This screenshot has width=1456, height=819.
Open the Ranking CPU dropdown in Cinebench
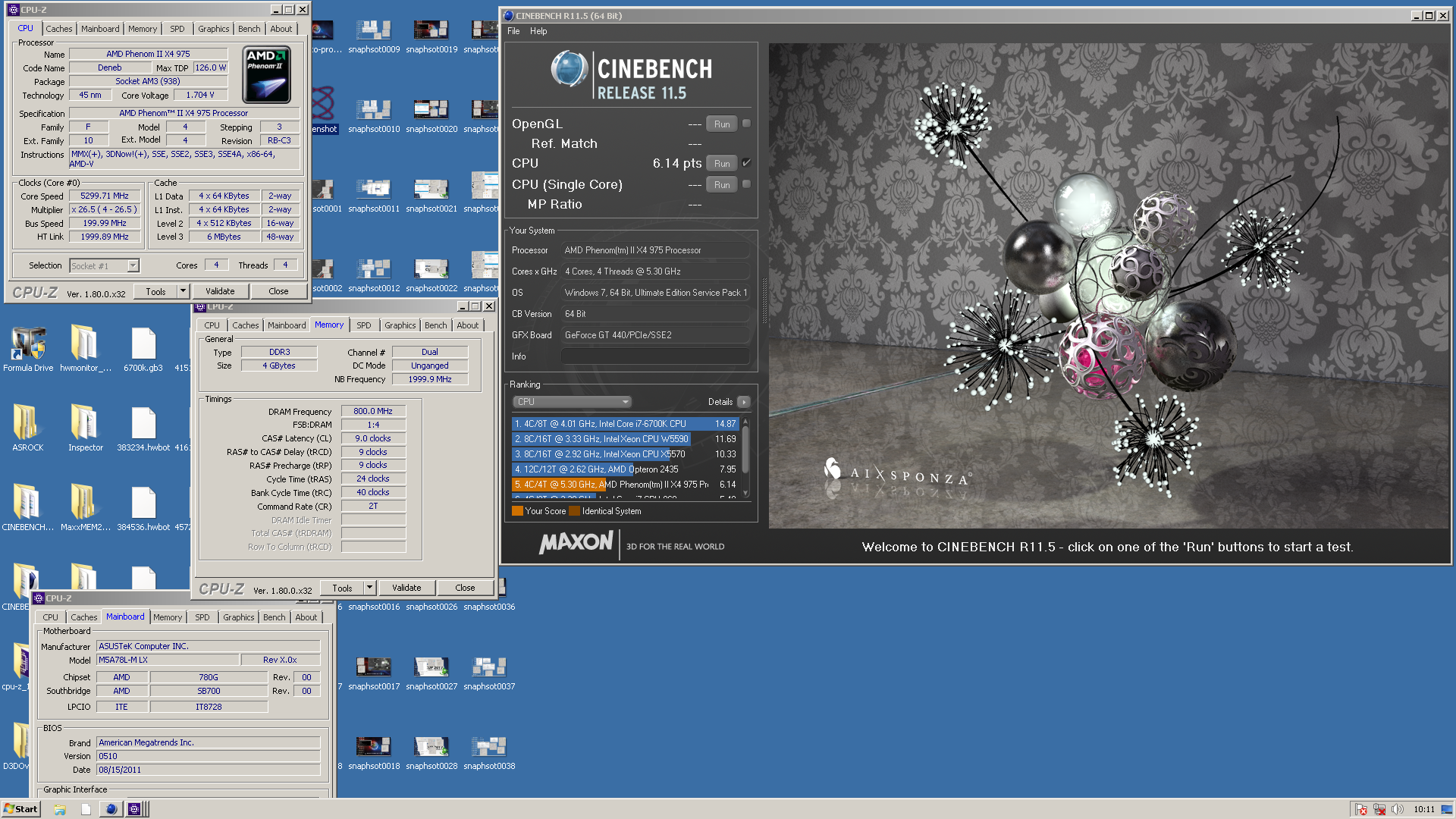pos(572,402)
